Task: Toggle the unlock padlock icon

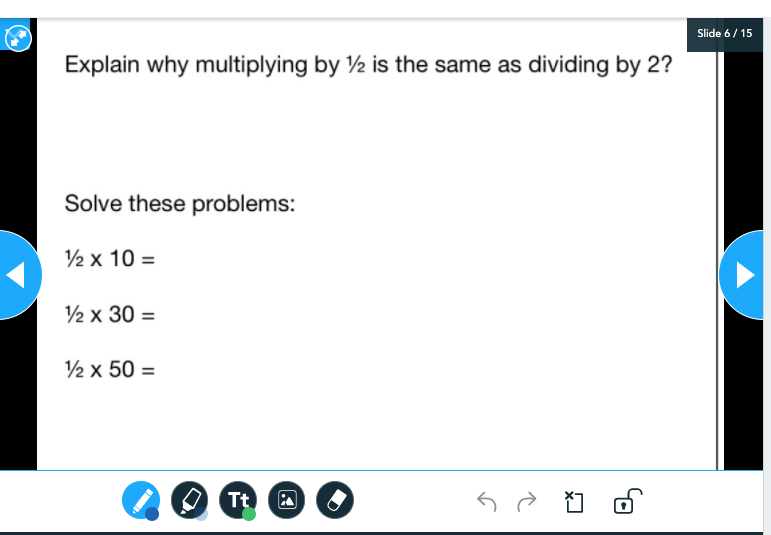Action: [626, 499]
